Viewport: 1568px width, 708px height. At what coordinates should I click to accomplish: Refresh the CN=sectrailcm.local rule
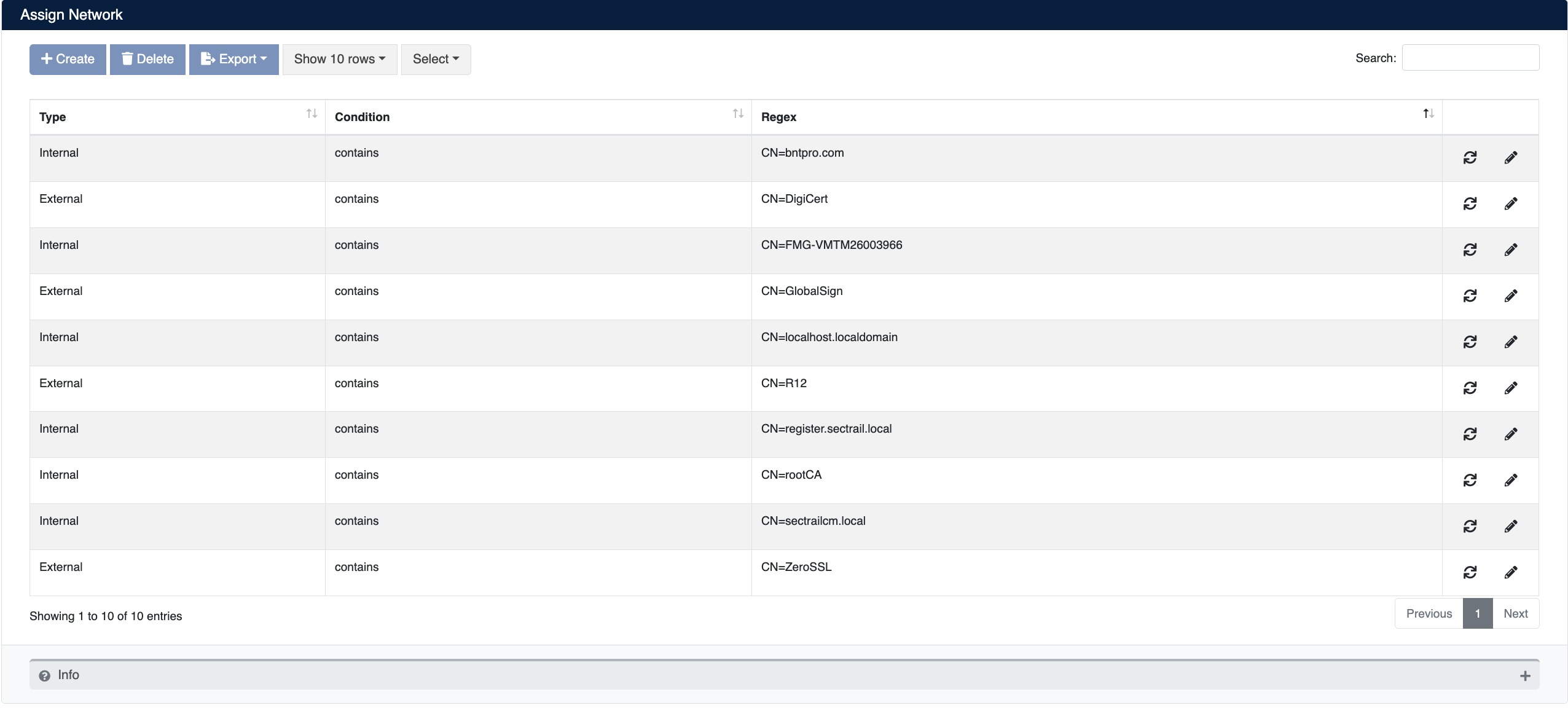(1470, 526)
